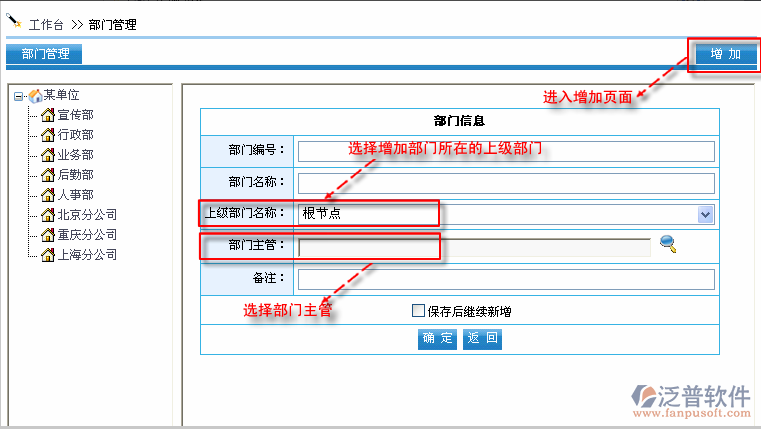Select 行政部 in the department tree
The image size is (761, 429).
76,135
